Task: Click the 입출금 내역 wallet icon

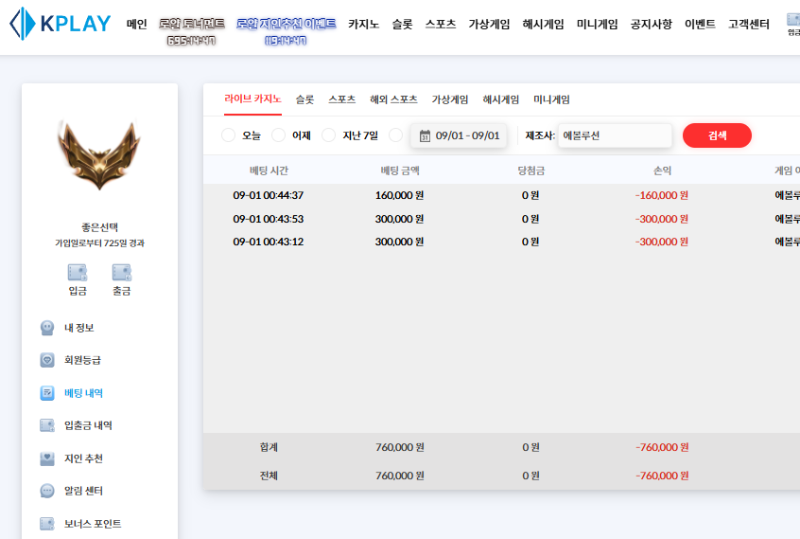Action: pyautogui.click(x=47, y=425)
